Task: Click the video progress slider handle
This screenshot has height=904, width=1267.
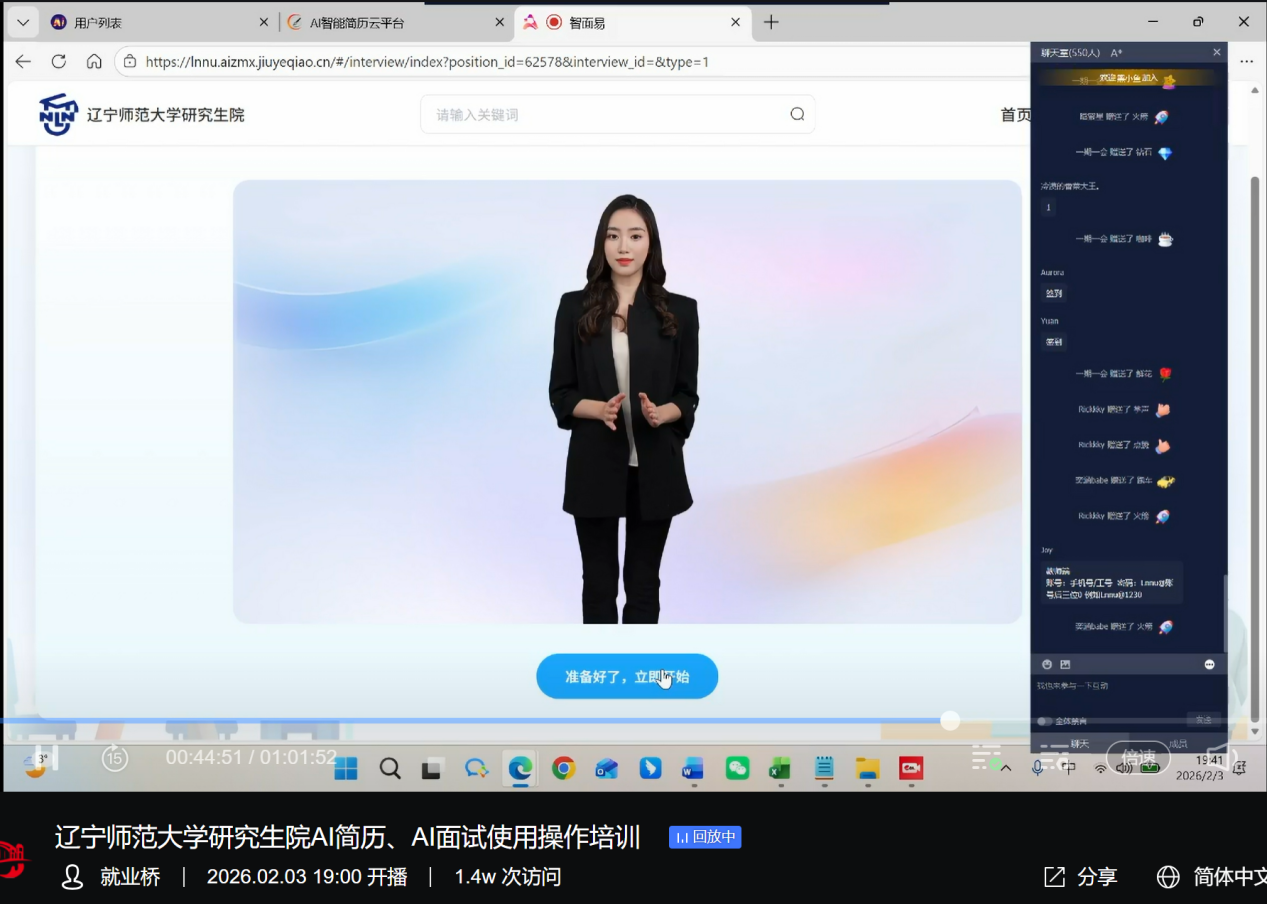Action: (950, 720)
